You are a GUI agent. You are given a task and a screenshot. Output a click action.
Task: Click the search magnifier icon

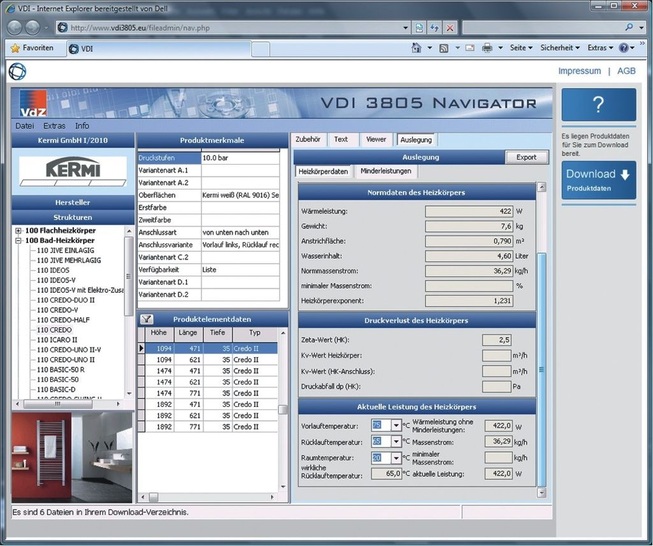pos(629,27)
